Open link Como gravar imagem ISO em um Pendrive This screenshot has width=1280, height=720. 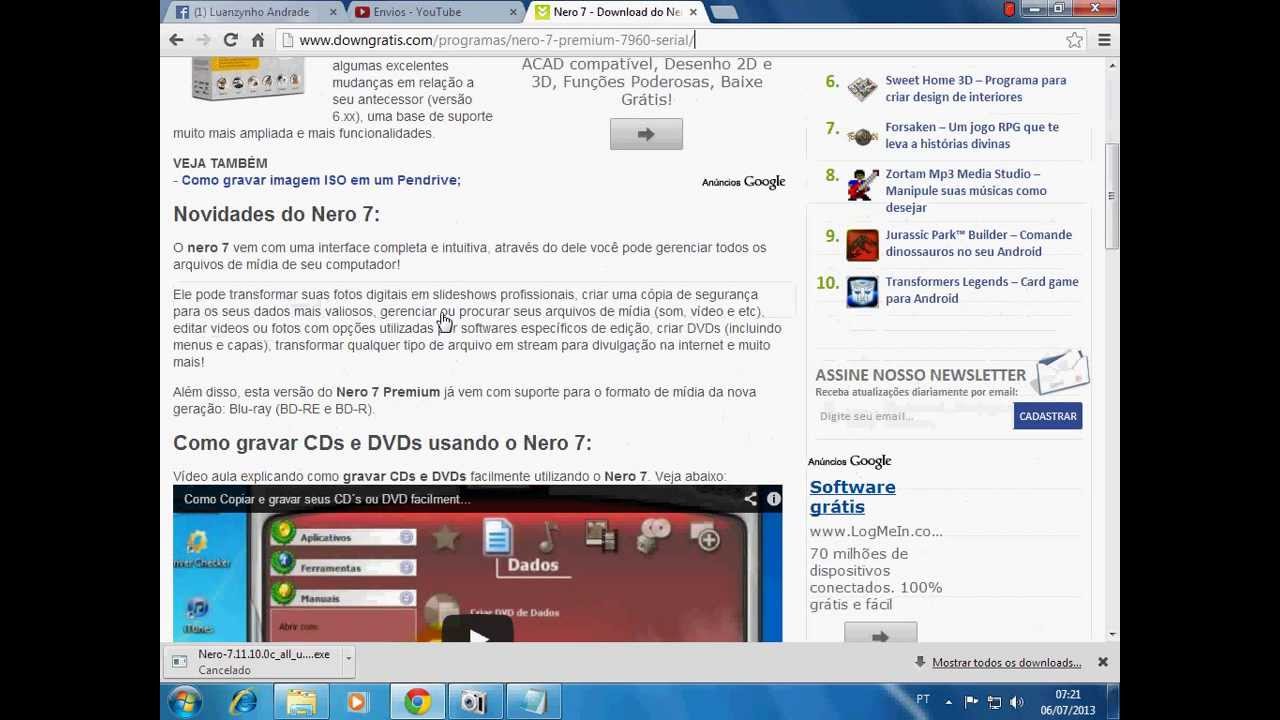[320, 180]
